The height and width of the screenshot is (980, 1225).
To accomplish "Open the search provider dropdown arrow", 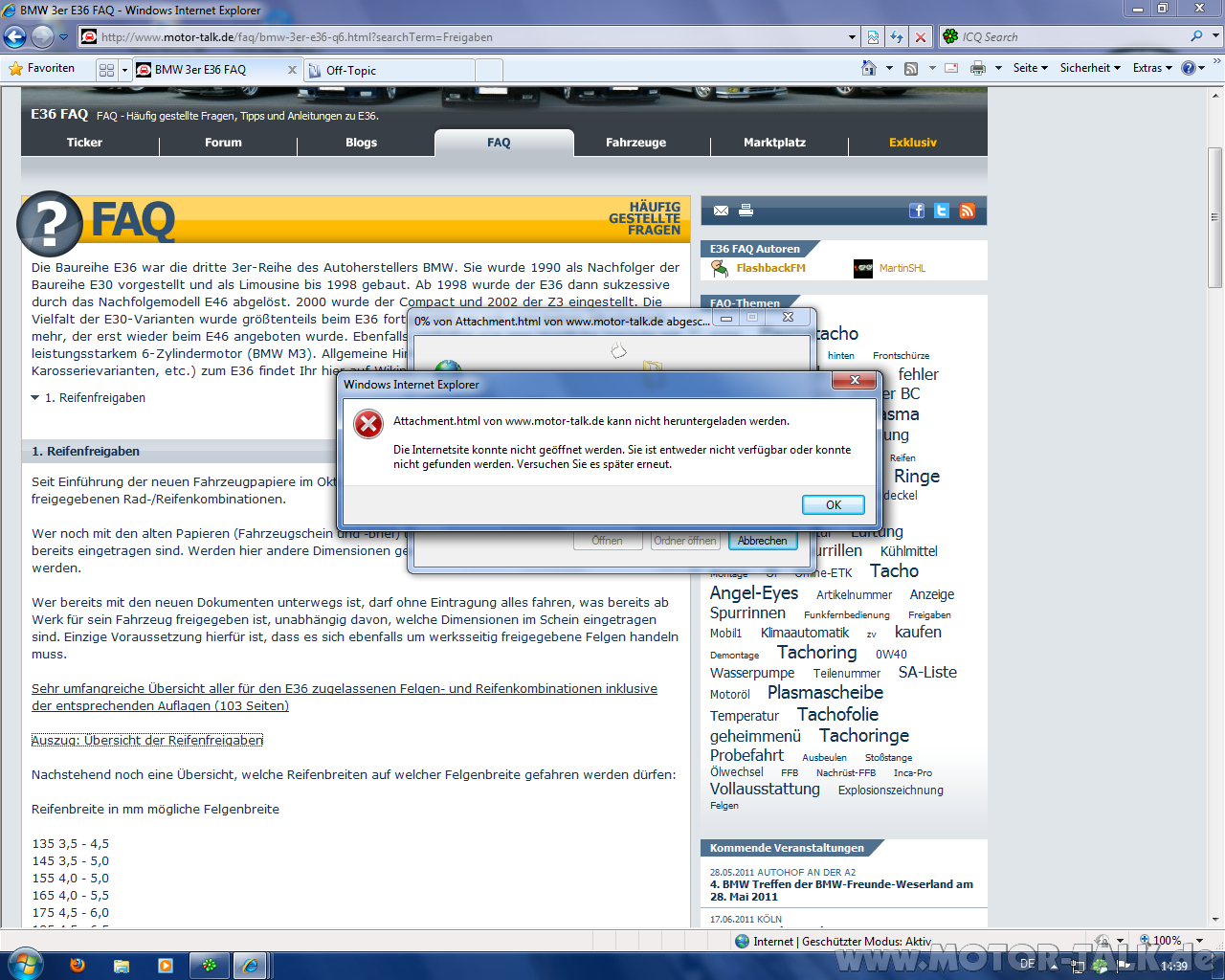I will 1216,36.
